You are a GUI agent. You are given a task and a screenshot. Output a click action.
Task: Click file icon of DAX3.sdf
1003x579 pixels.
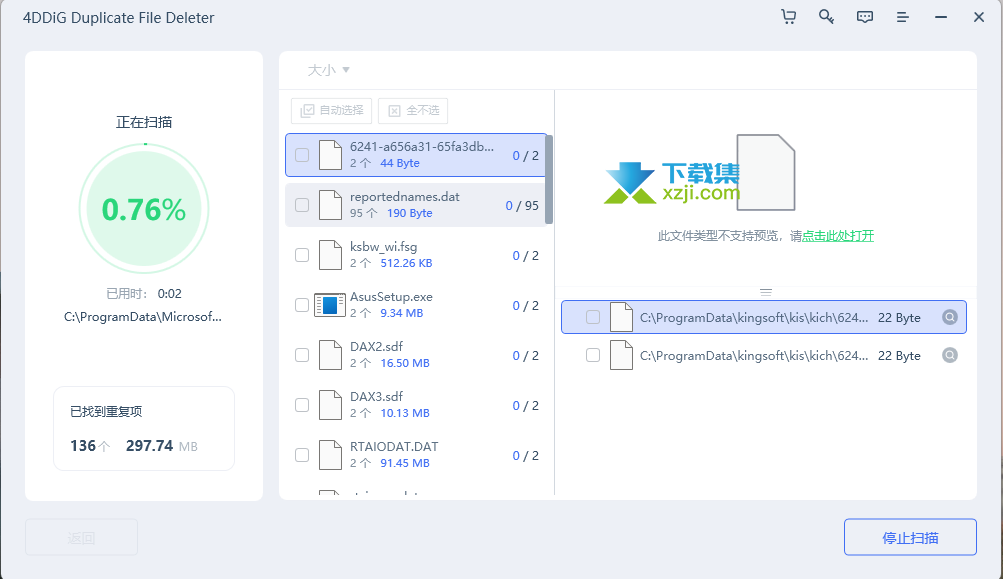(330, 405)
